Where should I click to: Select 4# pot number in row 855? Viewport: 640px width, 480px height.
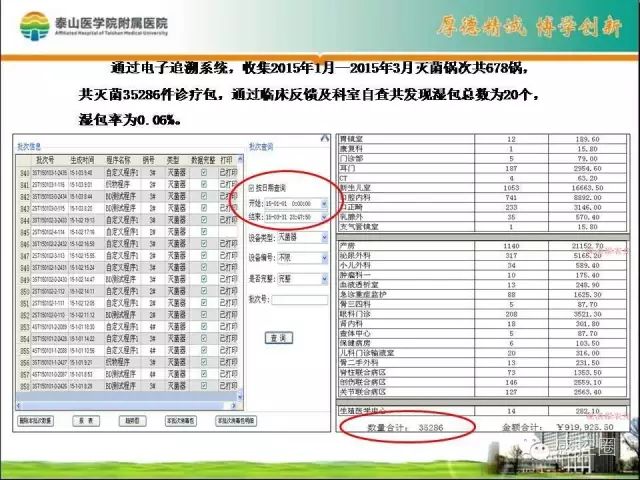[x=152, y=350]
